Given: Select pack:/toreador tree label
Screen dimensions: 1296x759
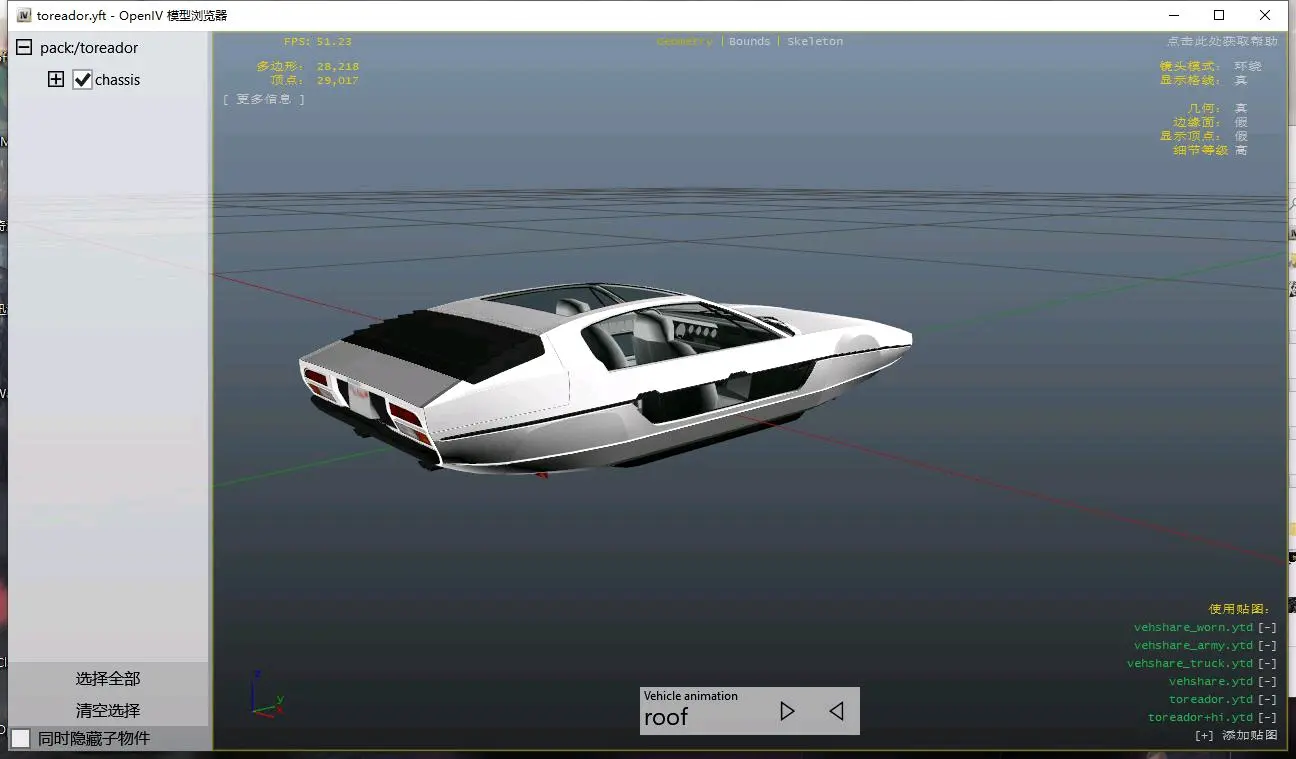Looking at the screenshot, I should (x=89, y=48).
